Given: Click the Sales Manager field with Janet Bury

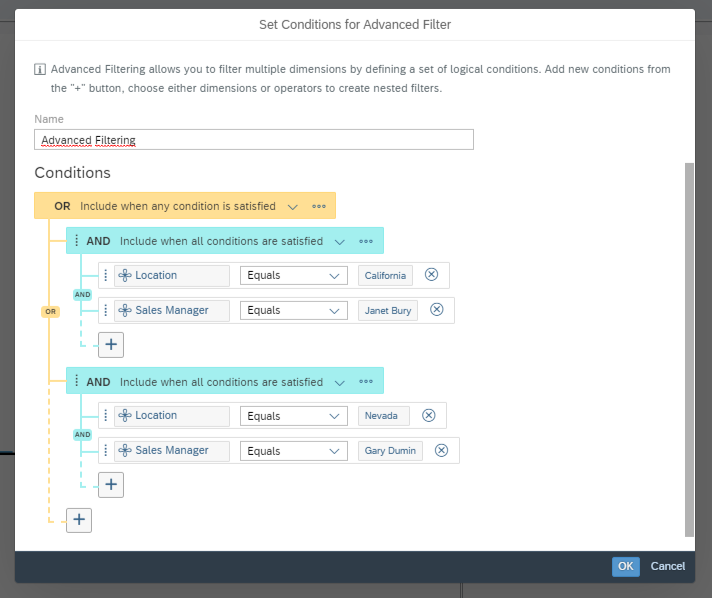Looking at the screenshot, I should click(172, 311).
